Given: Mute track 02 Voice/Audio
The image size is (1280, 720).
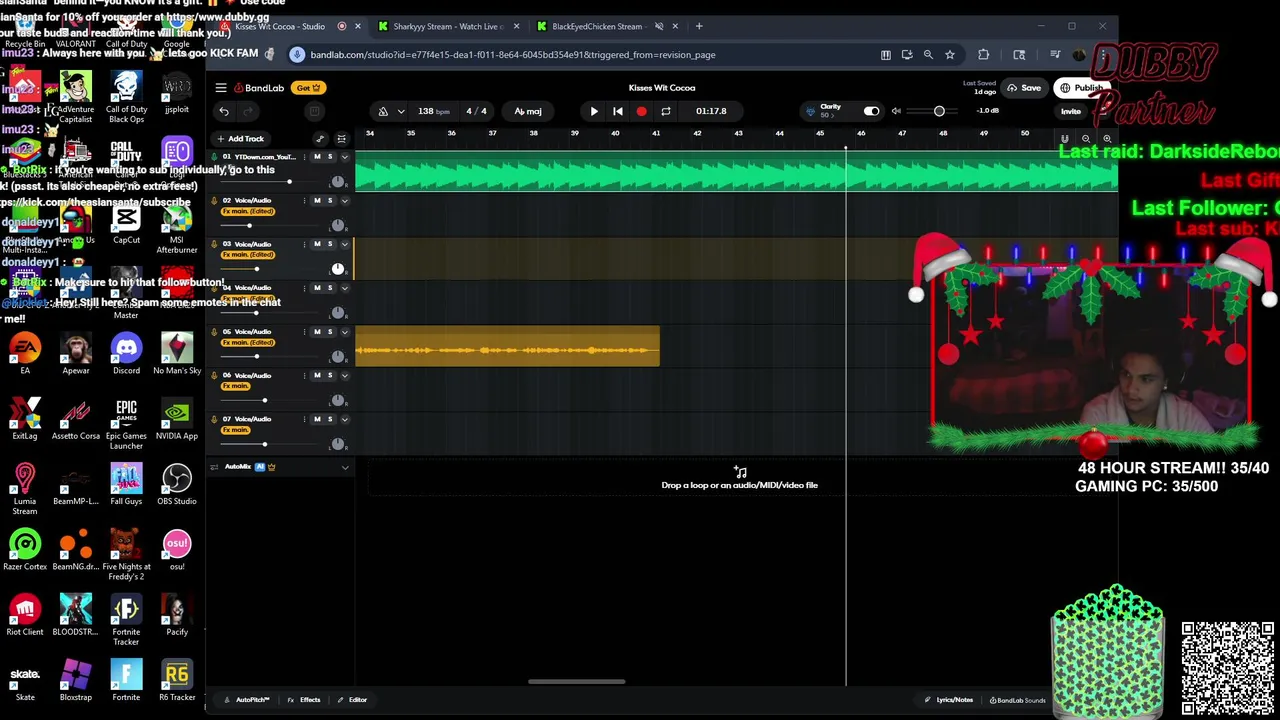Looking at the screenshot, I should click(x=317, y=201).
